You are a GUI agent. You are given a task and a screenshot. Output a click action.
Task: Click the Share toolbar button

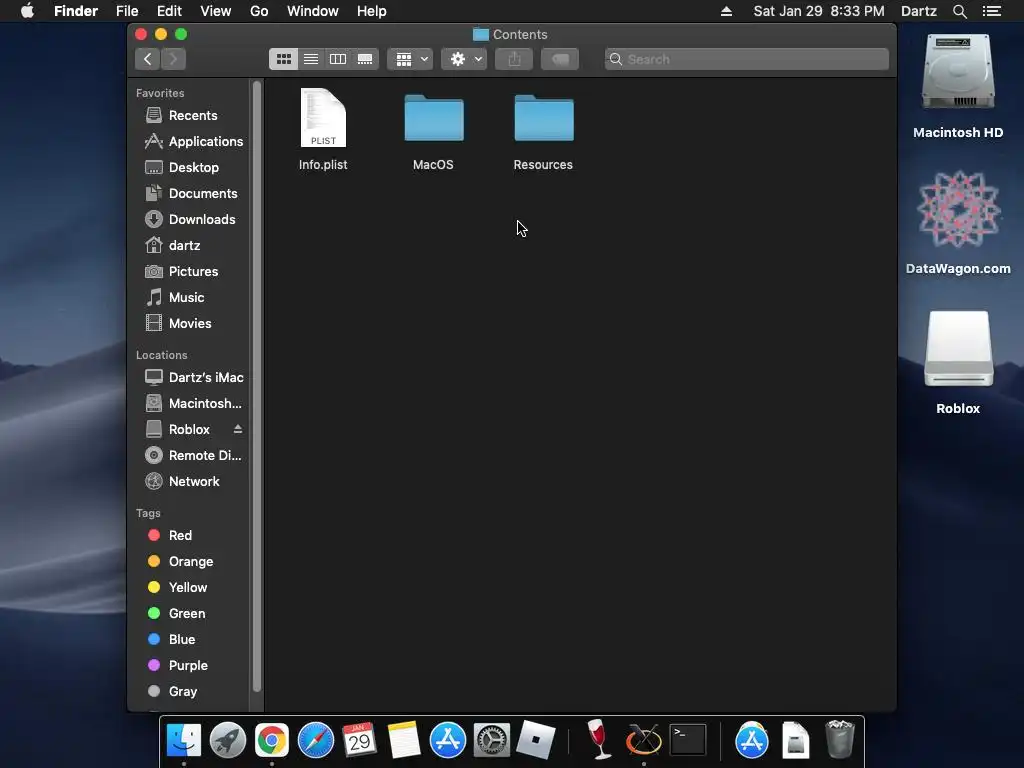point(514,59)
